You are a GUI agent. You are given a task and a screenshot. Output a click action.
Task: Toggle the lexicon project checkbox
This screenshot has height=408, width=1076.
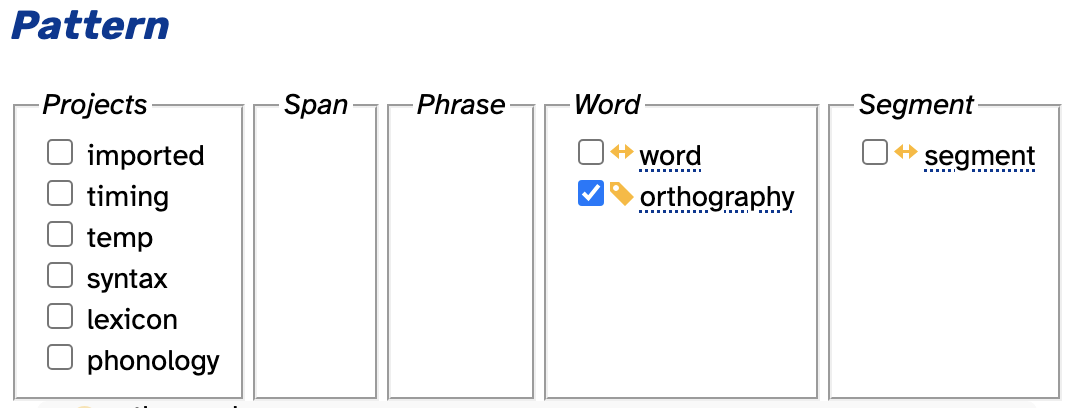point(60,317)
